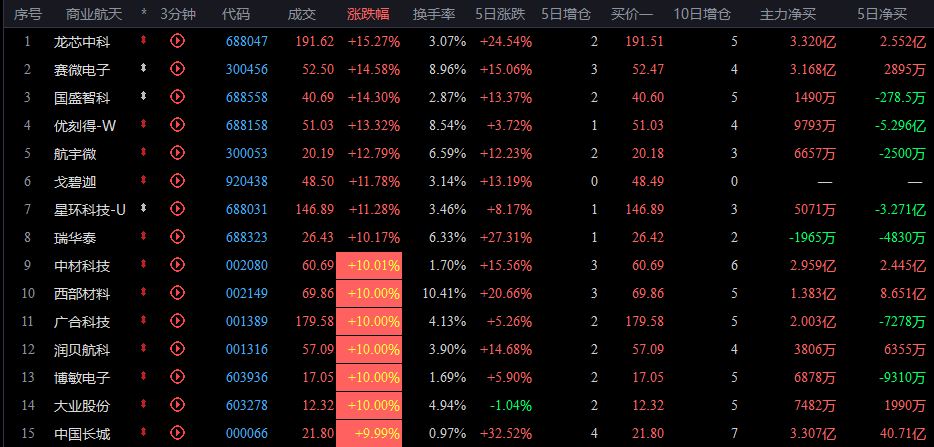
Task: Select the stock name 大业股份
Action: (82, 406)
